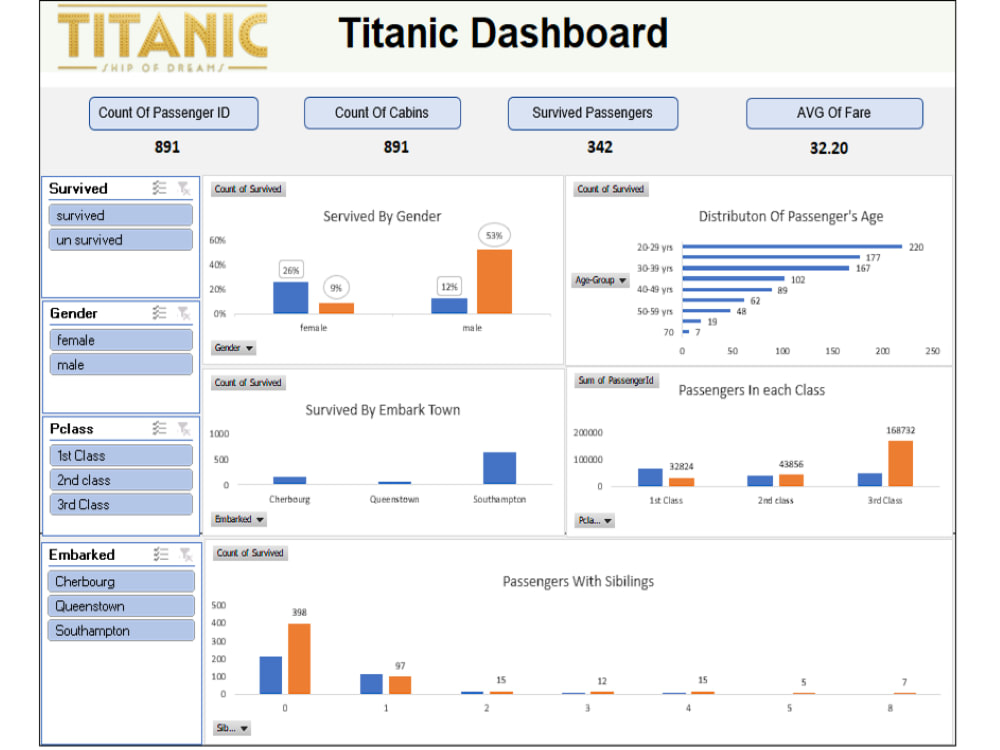Toggle multi-select on the Embarked slicer
This screenshot has width=1000, height=750.
[x=161, y=555]
